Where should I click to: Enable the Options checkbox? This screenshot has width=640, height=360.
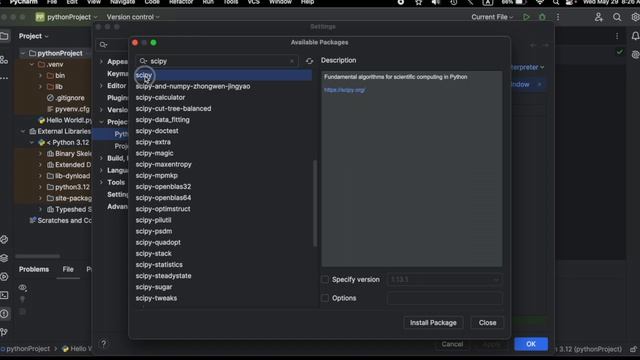325,298
